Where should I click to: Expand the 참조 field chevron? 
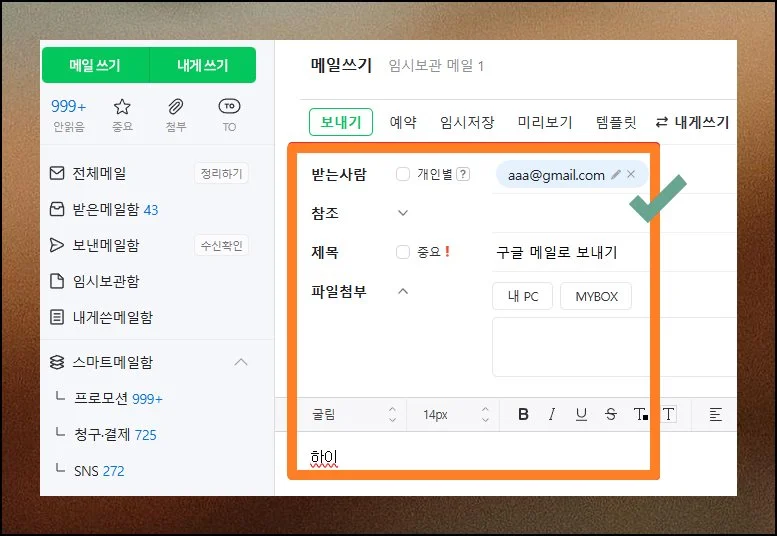click(403, 213)
